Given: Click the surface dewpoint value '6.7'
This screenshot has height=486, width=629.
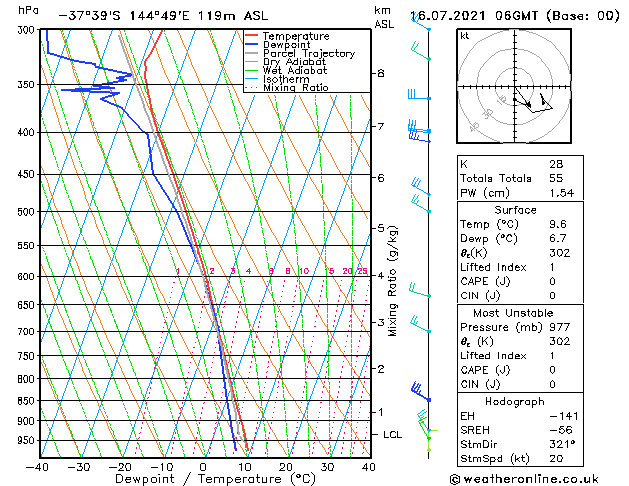Looking at the screenshot, I should coord(558,239).
